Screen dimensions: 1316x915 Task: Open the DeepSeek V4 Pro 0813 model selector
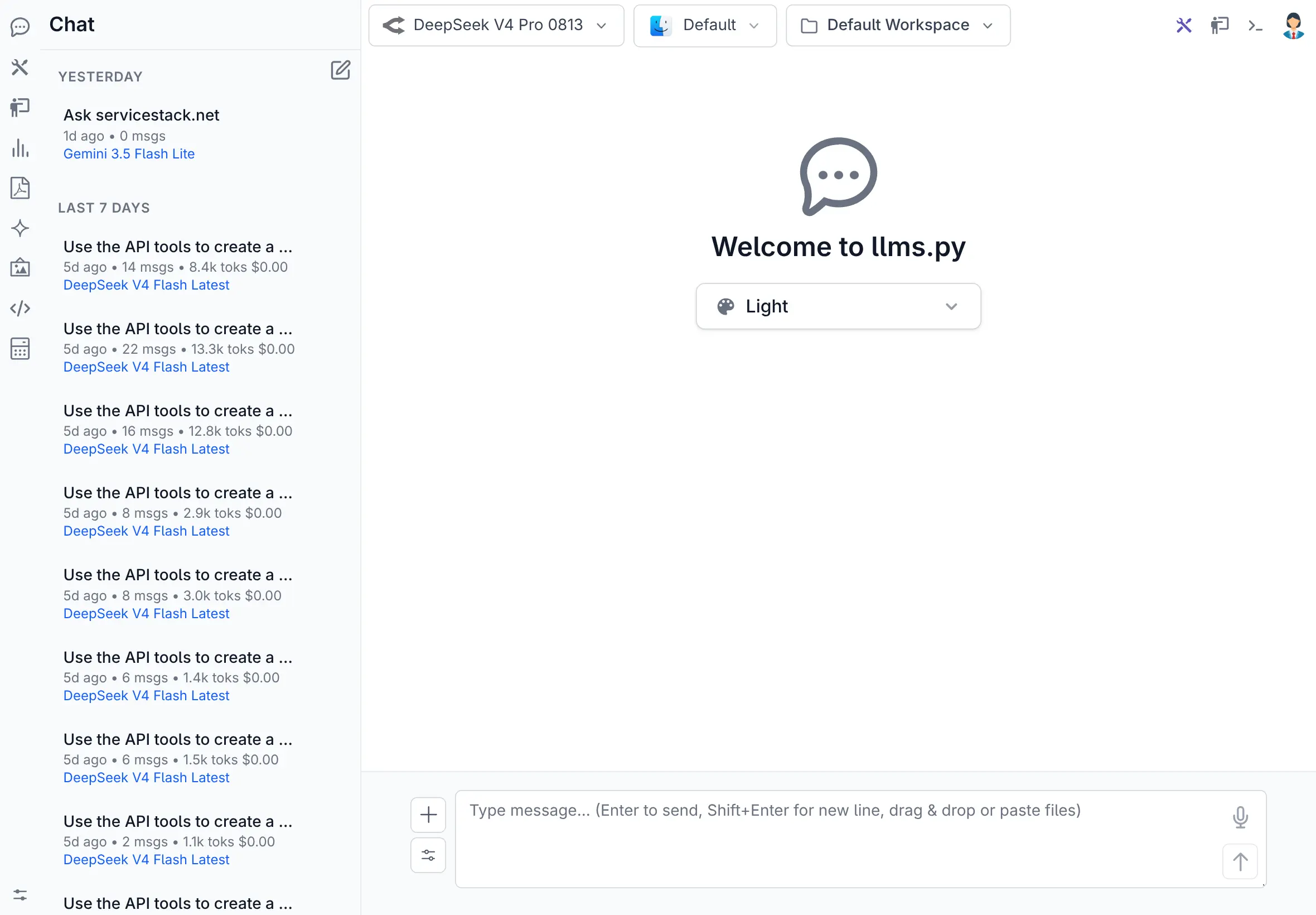click(496, 25)
